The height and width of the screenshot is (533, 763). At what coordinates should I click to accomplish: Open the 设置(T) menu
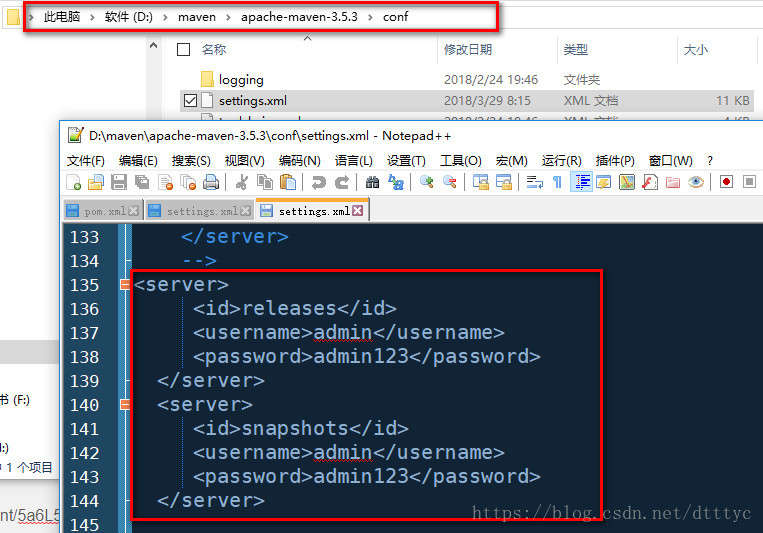(406, 161)
